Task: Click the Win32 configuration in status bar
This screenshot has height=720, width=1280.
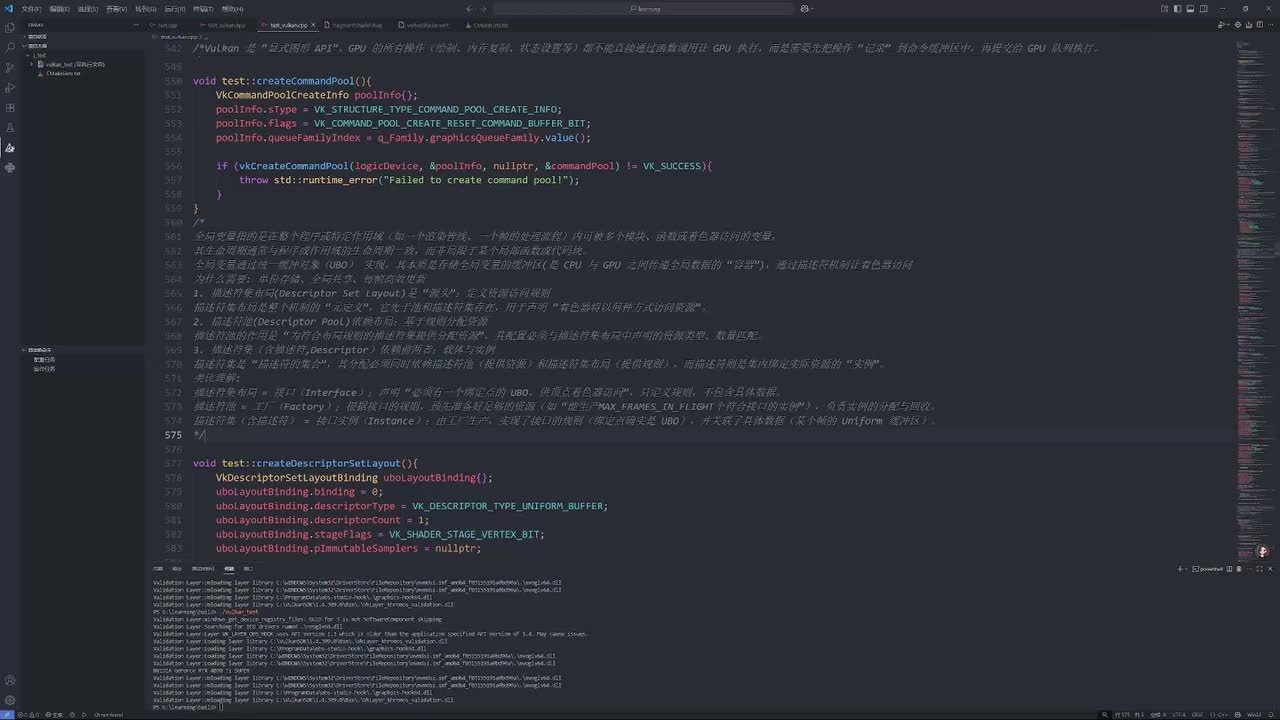Action: pyautogui.click(x=1253, y=714)
